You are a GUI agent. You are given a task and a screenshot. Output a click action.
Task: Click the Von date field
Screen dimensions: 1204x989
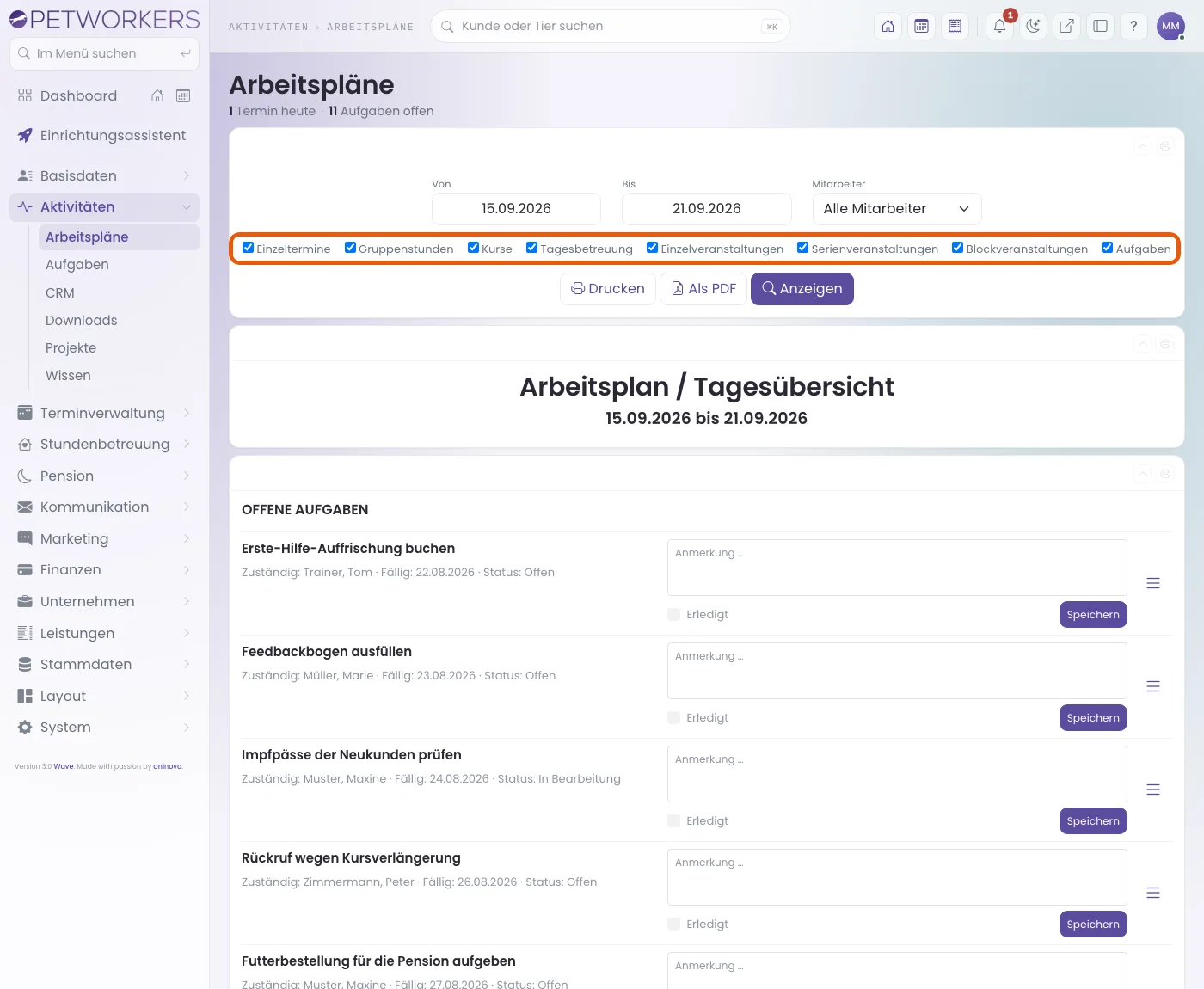[x=516, y=209]
